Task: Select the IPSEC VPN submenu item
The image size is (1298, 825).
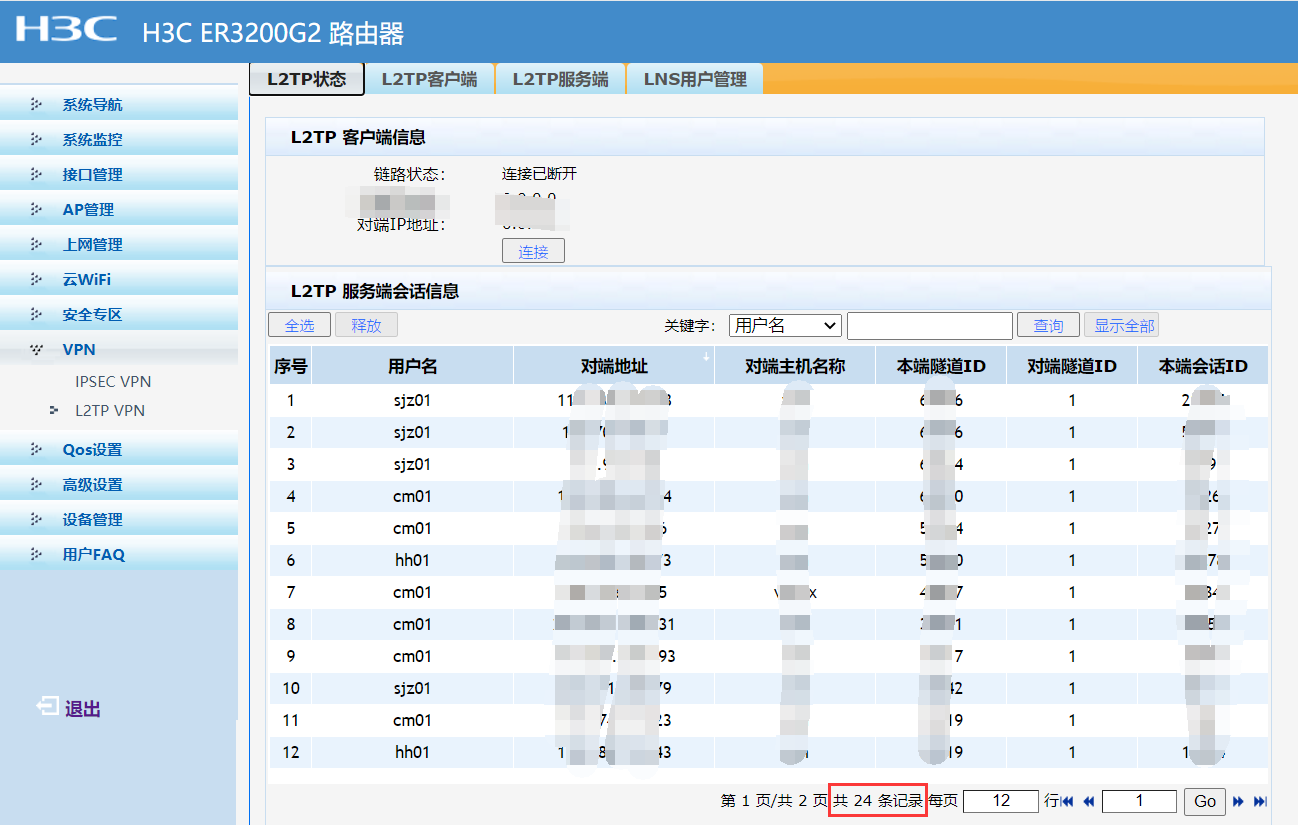Action: 113,381
